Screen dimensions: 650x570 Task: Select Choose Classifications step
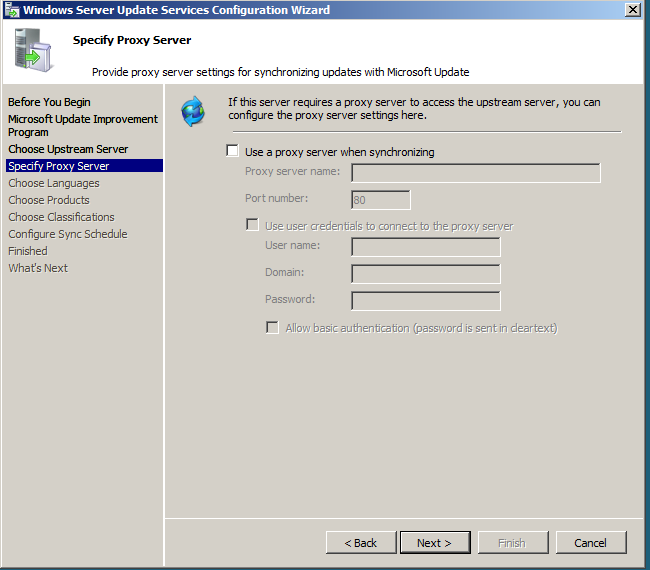[61, 217]
